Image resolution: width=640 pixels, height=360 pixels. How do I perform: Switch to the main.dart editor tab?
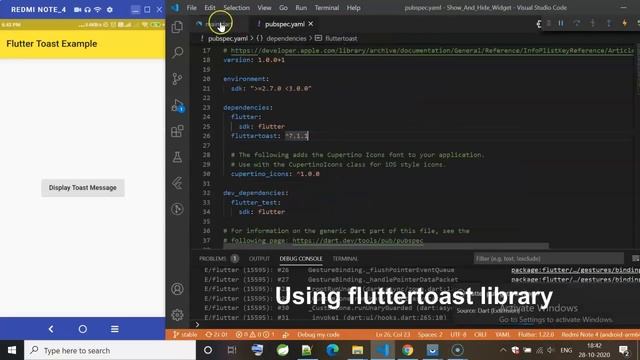(x=220, y=24)
